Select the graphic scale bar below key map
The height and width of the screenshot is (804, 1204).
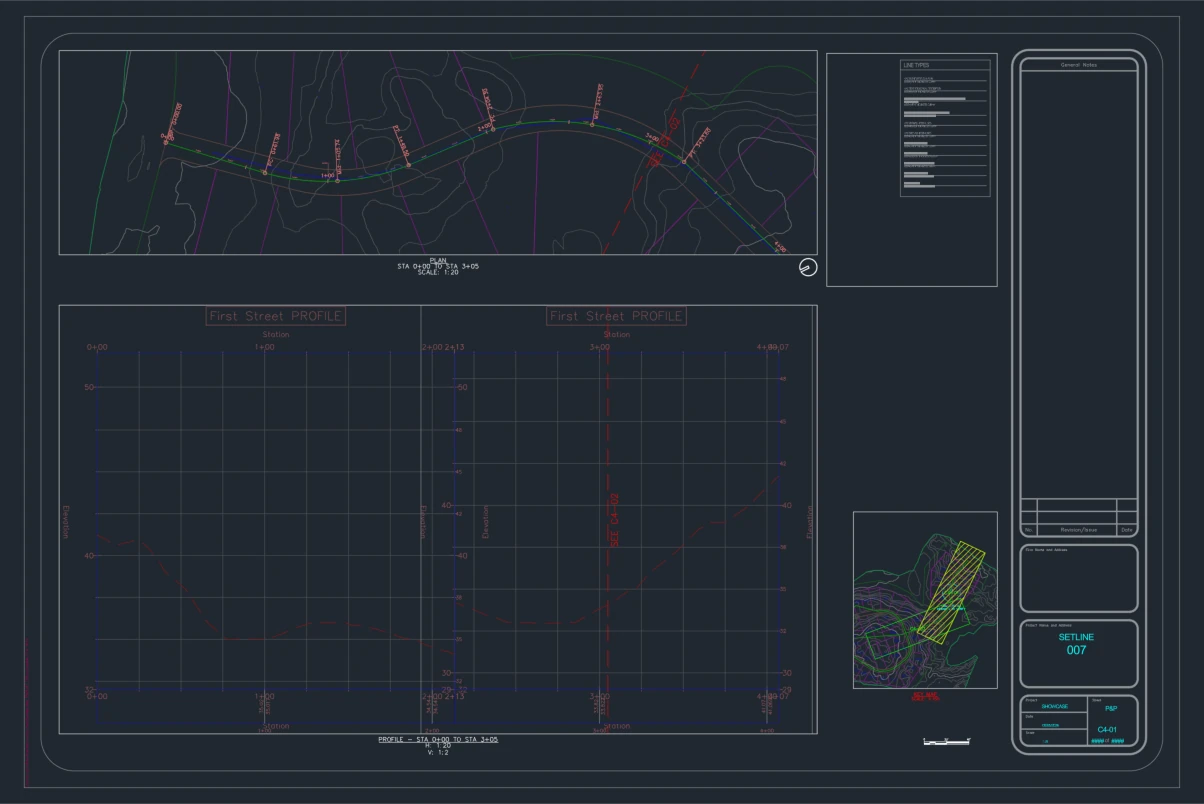(x=946, y=741)
